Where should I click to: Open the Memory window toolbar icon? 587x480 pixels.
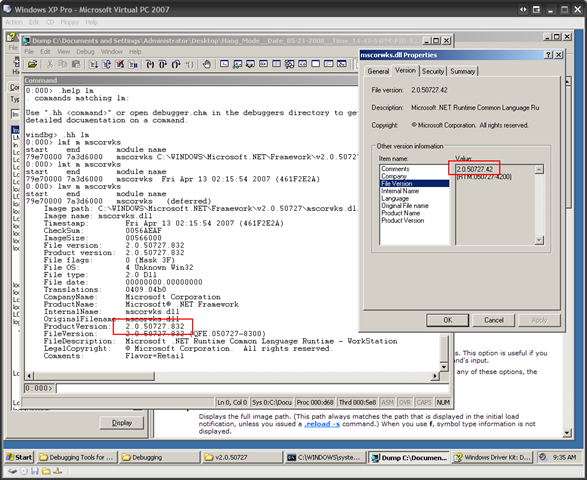coord(276,64)
